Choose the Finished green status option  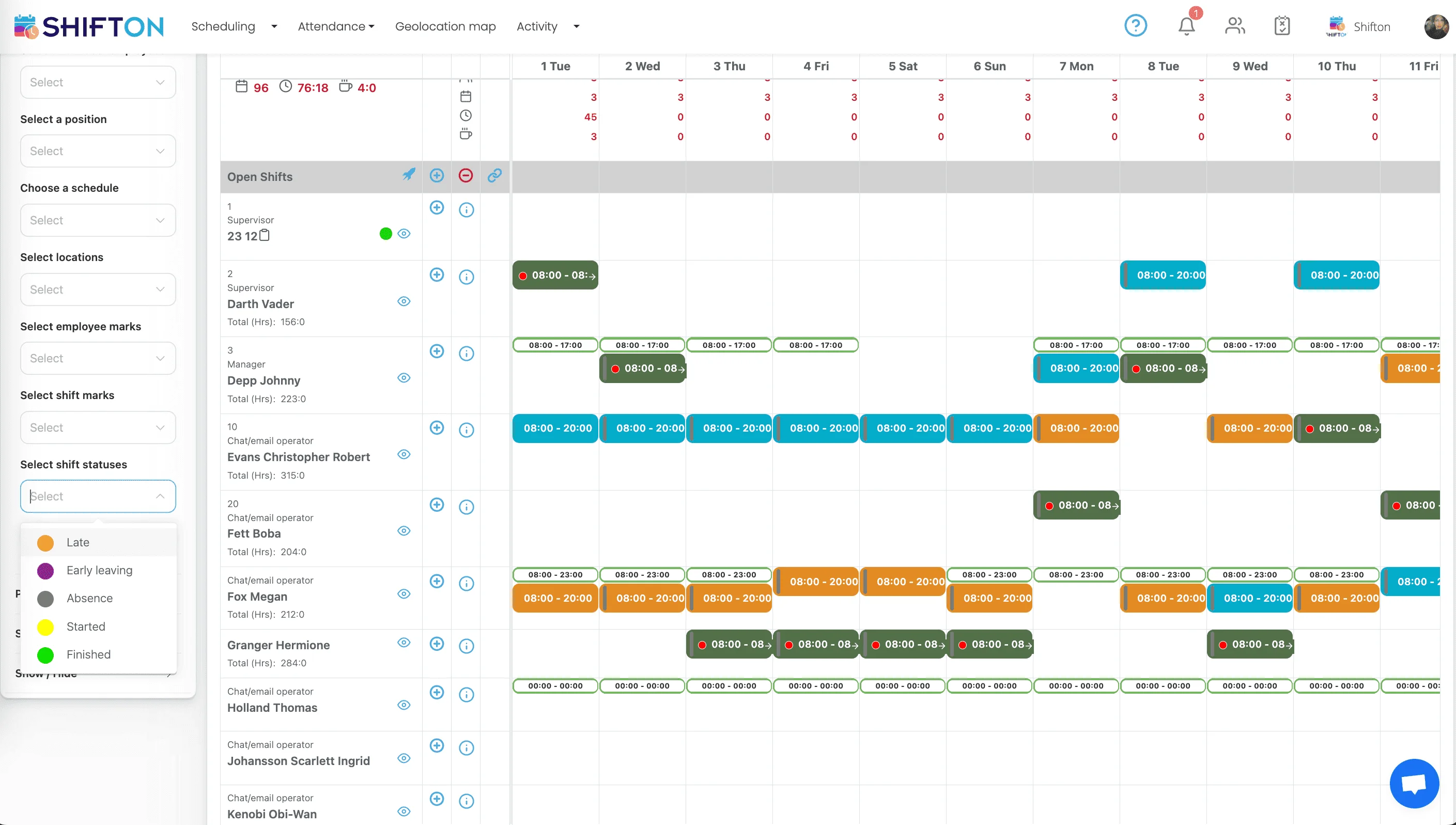tap(88, 655)
